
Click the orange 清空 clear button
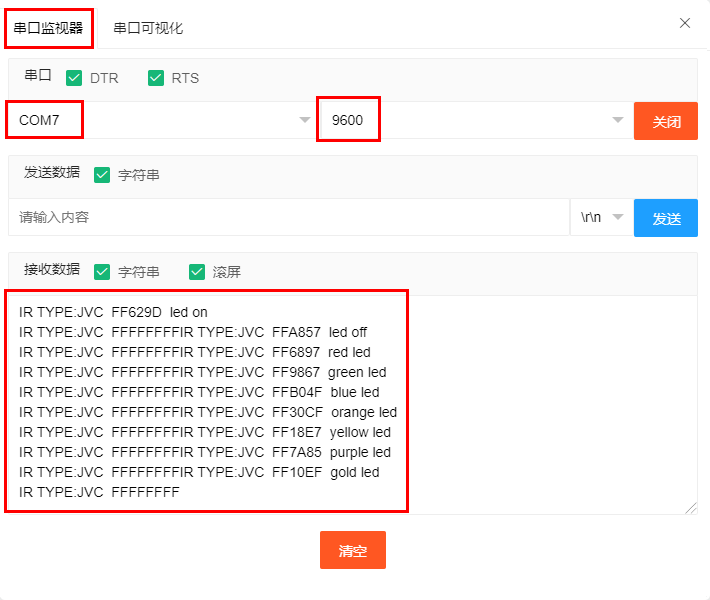(x=353, y=550)
